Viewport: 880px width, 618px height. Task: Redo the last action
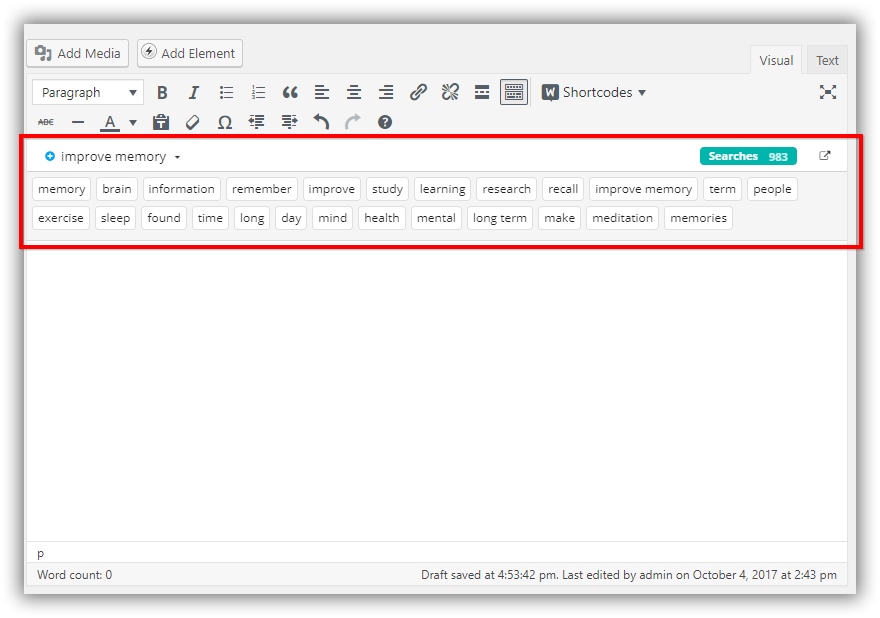coord(353,122)
